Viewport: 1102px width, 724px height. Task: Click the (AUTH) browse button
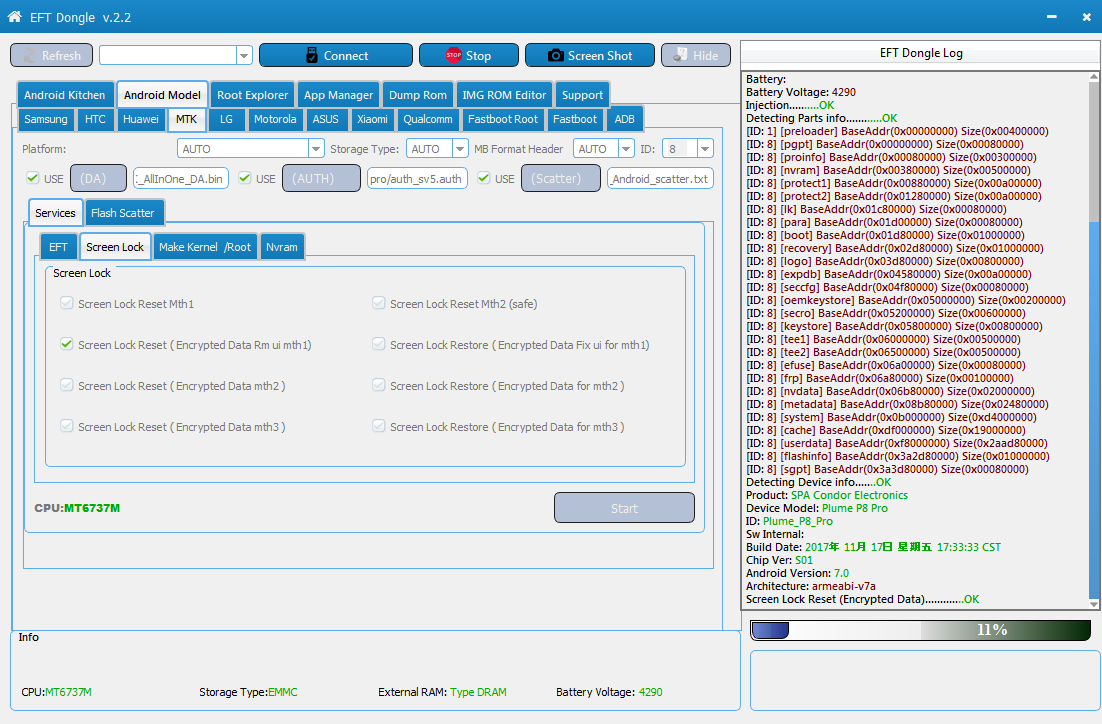click(321, 178)
